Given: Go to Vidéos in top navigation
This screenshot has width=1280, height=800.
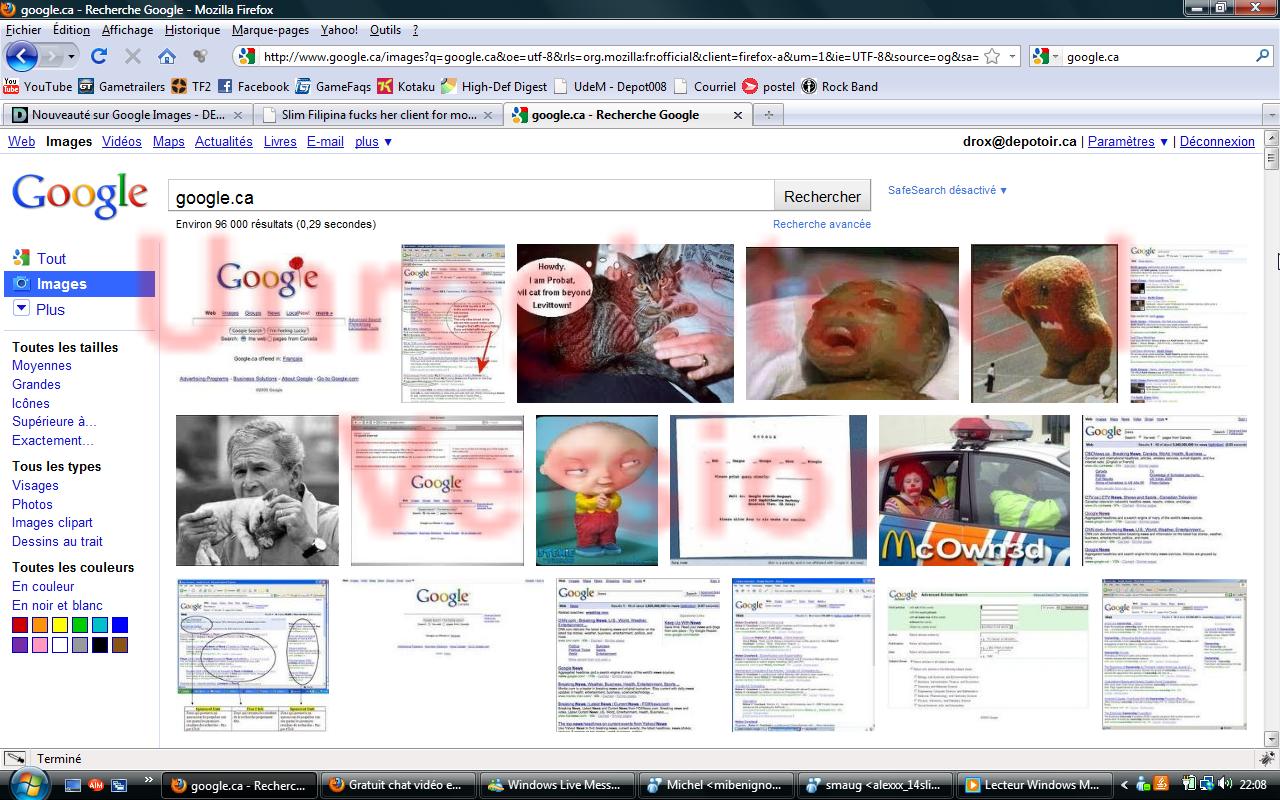Looking at the screenshot, I should pyautogui.click(x=122, y=141).
